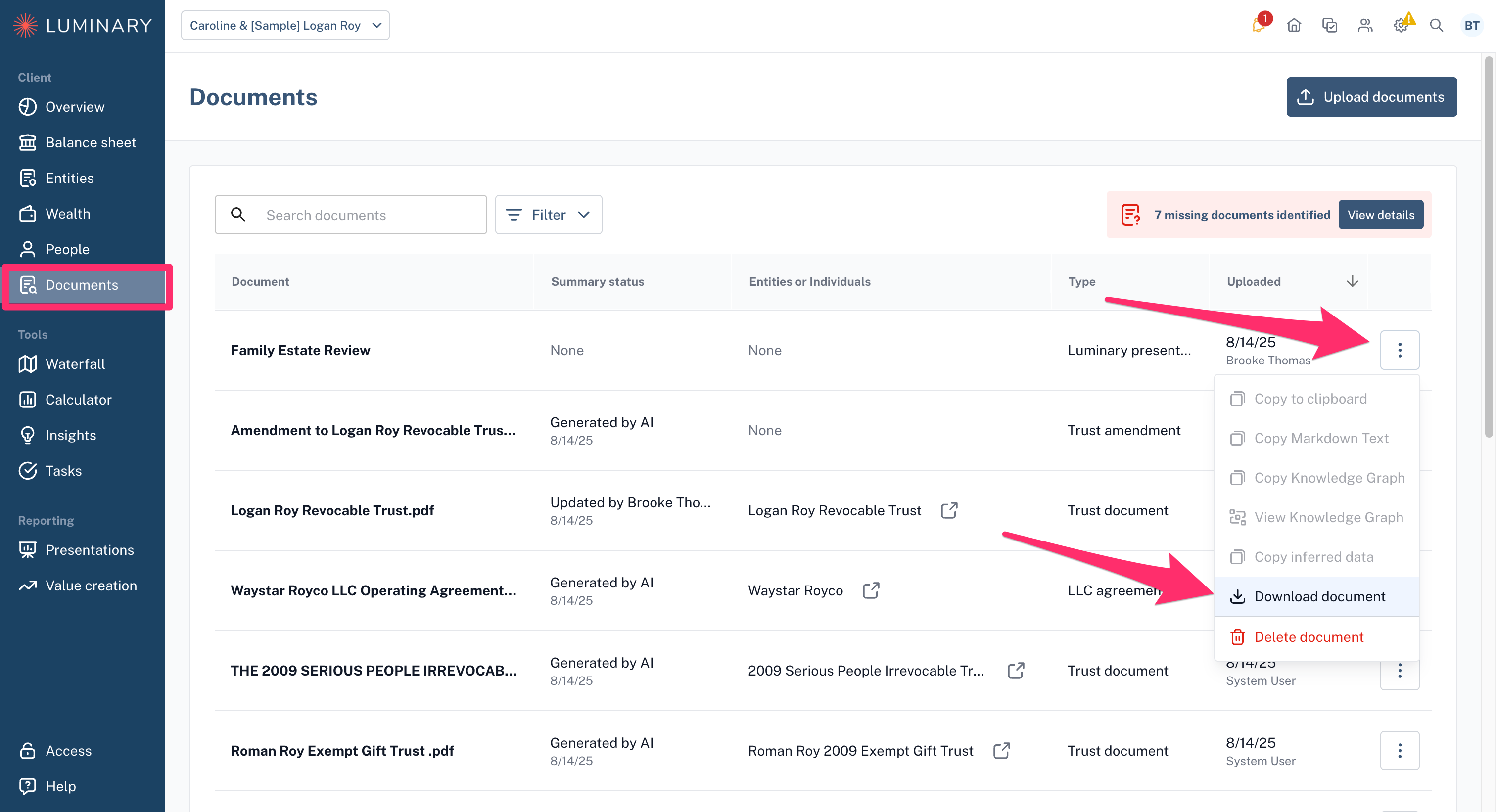Select Copy to clipboard from the menu

(x=1316, y=399)
